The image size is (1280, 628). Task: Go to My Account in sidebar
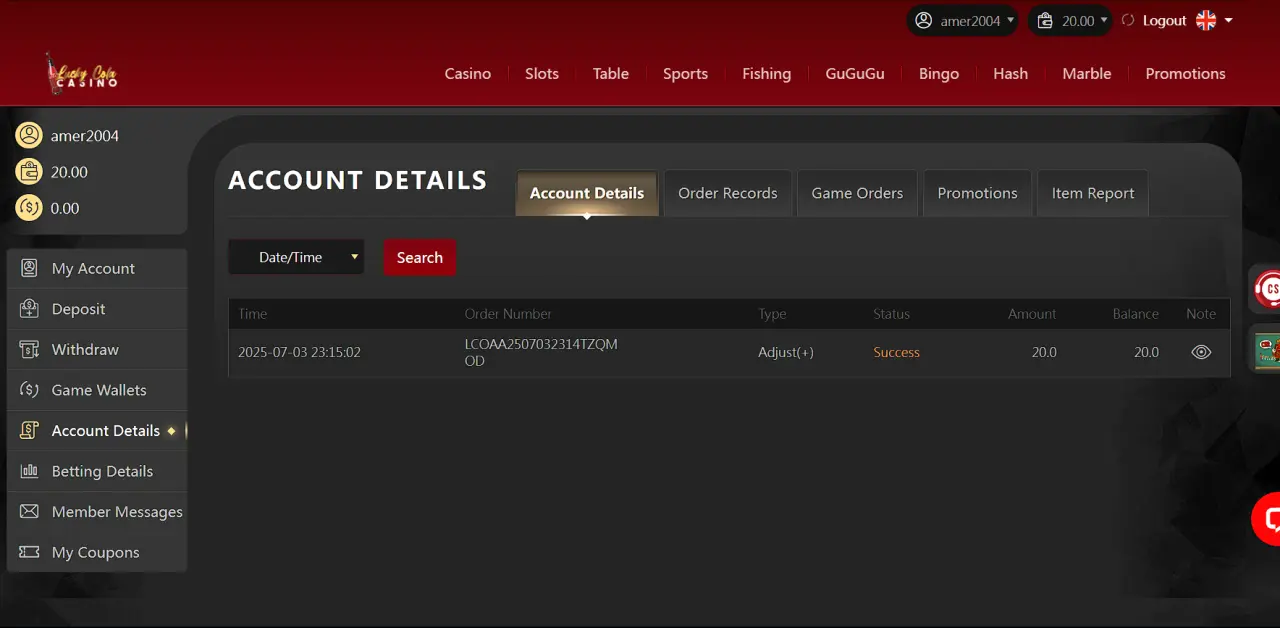coord(97,268)
